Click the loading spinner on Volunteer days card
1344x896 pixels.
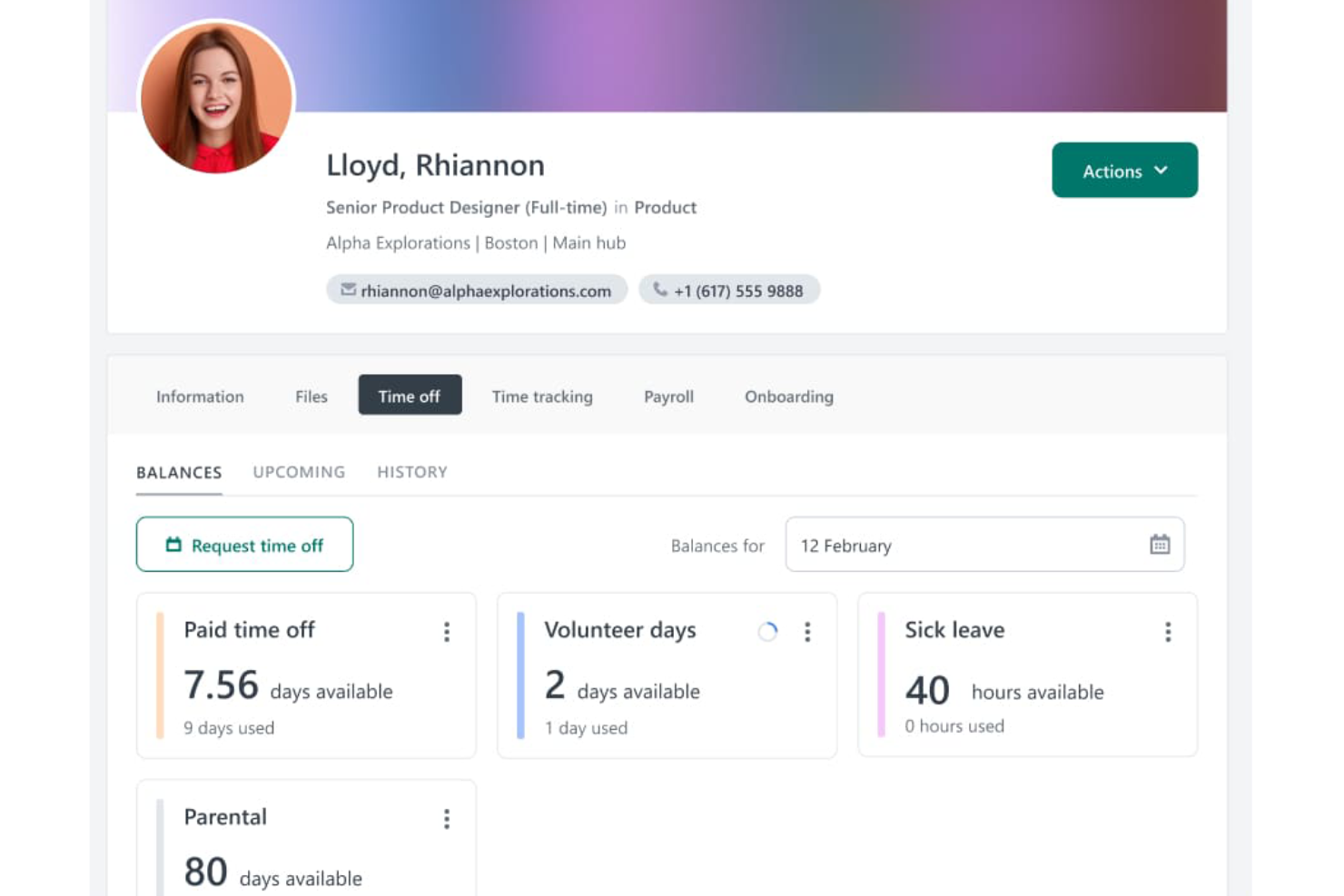coord(767,632)
